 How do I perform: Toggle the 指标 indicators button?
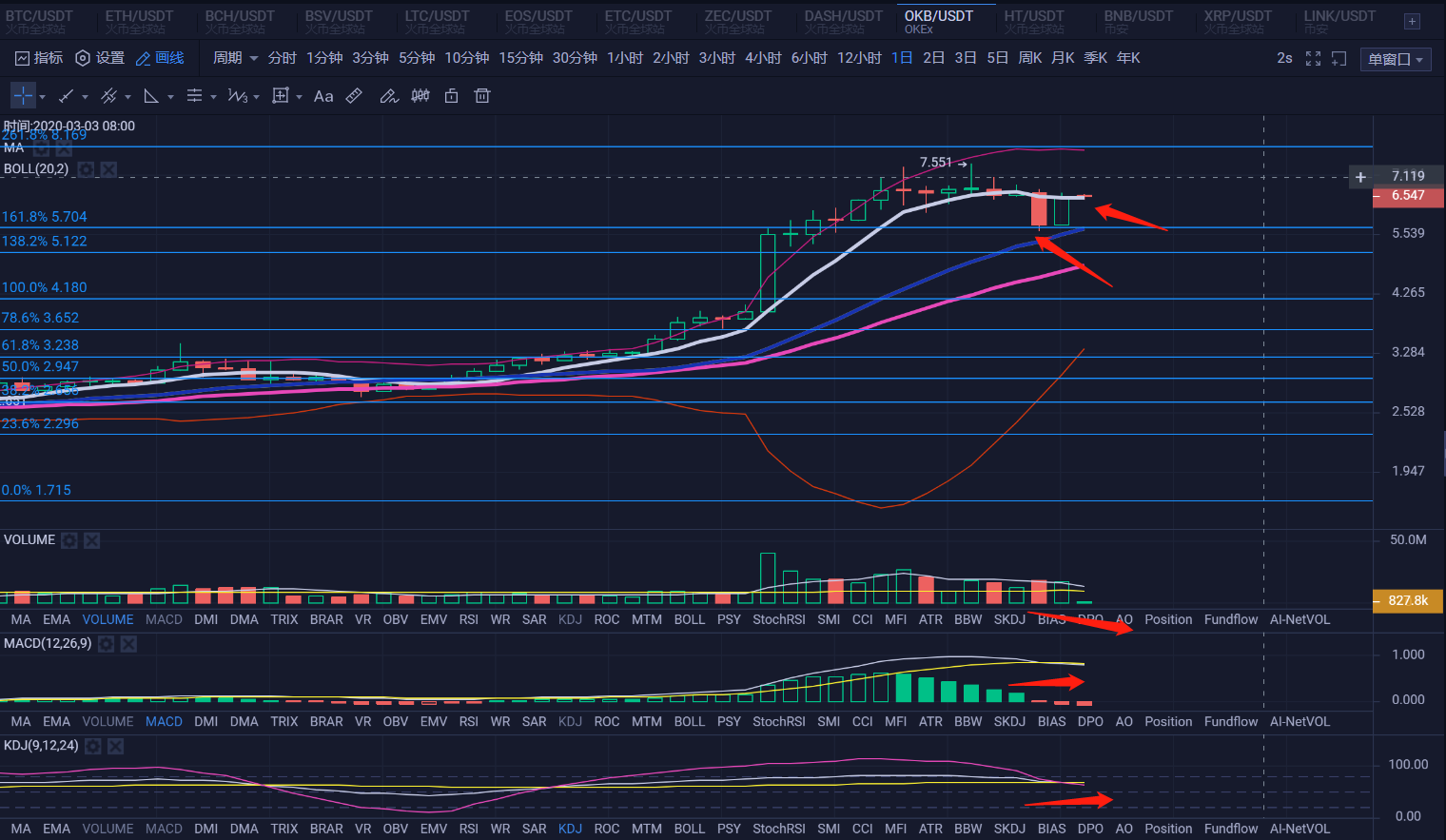pyautogui.click(x=39, y=58)
